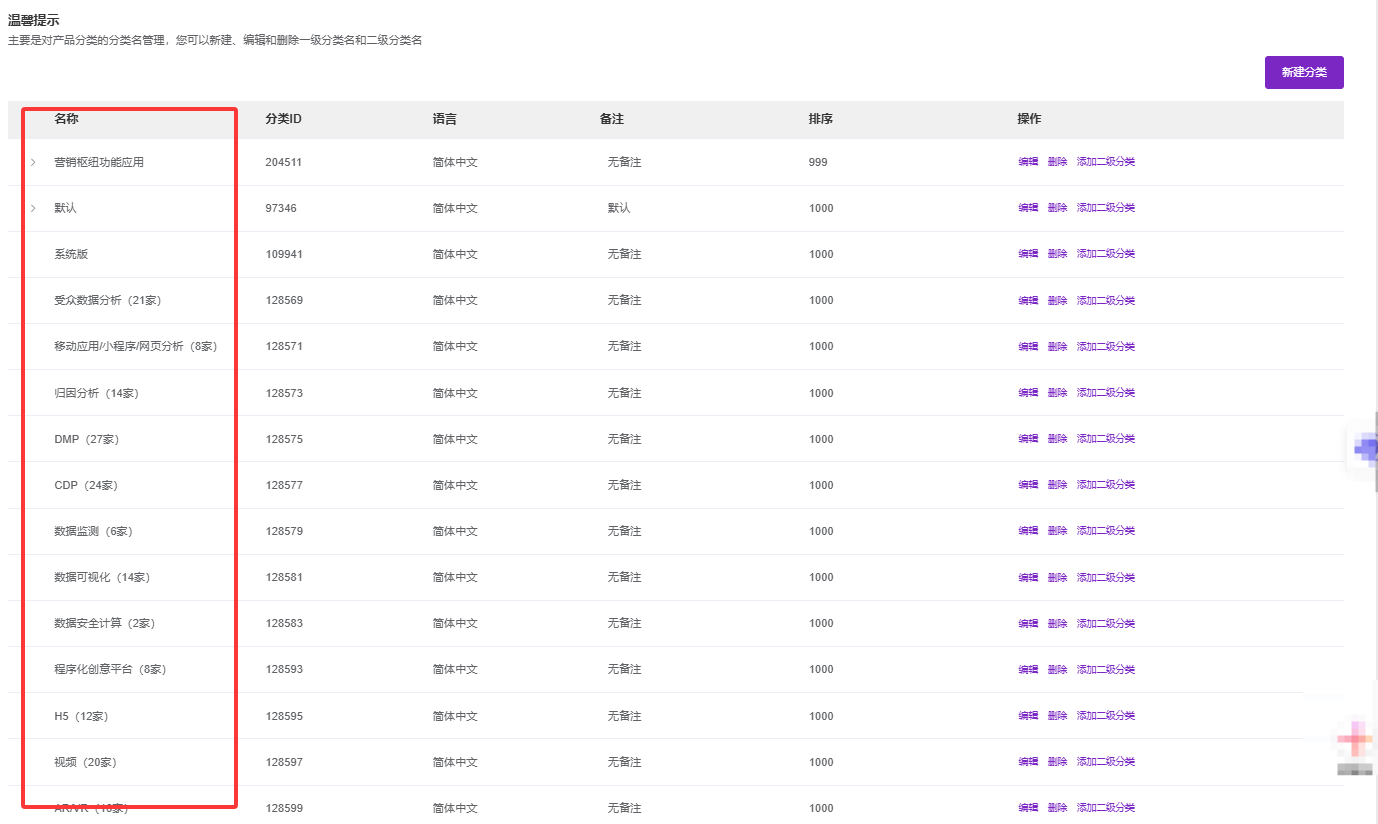The height and width of the screenshot is (824, 1378).
Task: Delete the 默认 category
Action: (1057, 208)
